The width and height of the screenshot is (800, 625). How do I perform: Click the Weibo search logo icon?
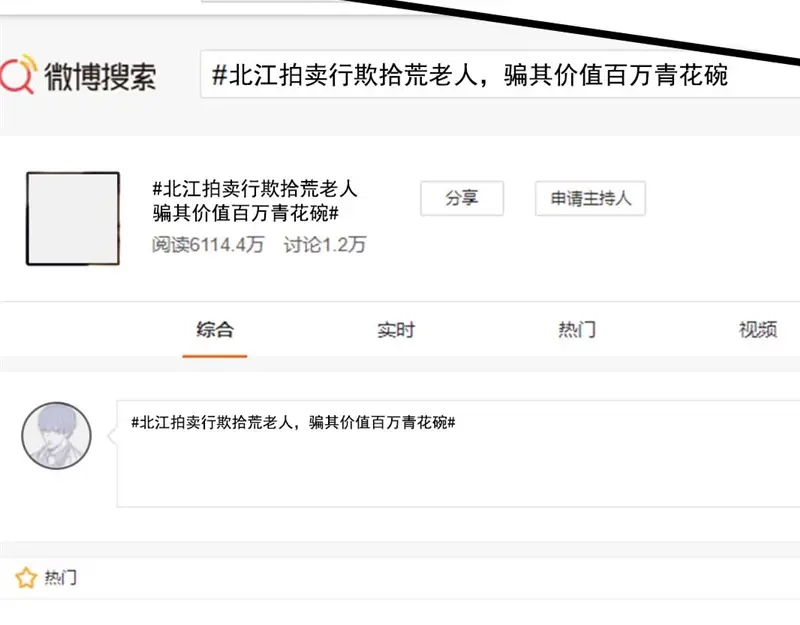coord(18,74)
